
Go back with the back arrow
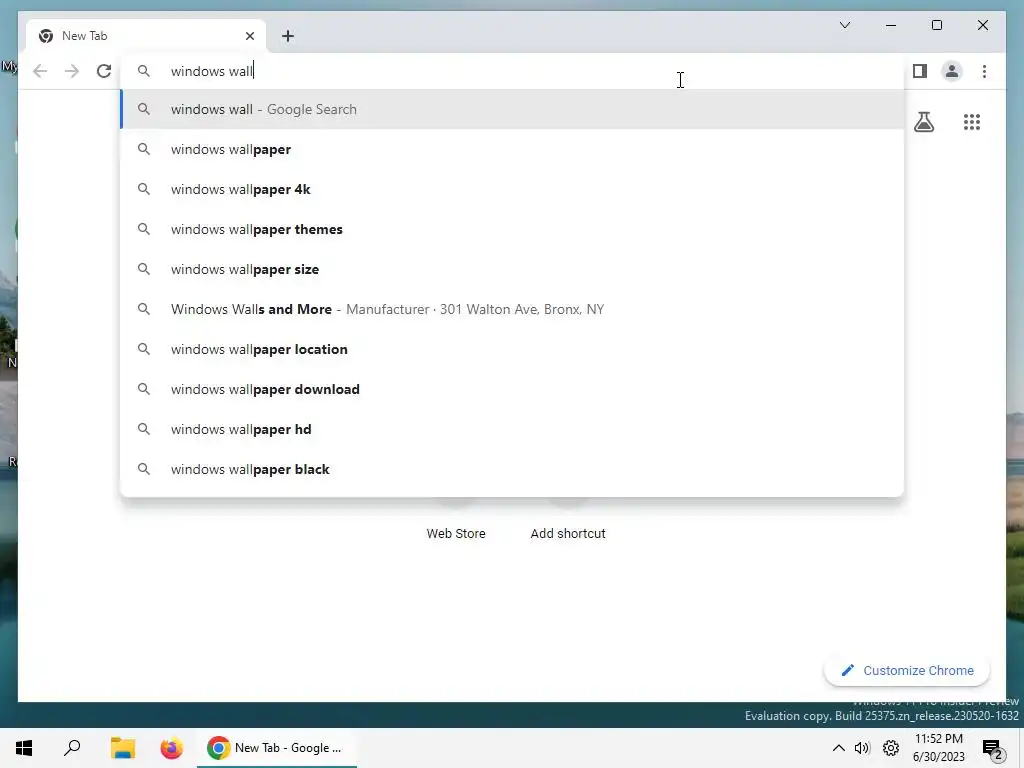(x=40, y=71)
